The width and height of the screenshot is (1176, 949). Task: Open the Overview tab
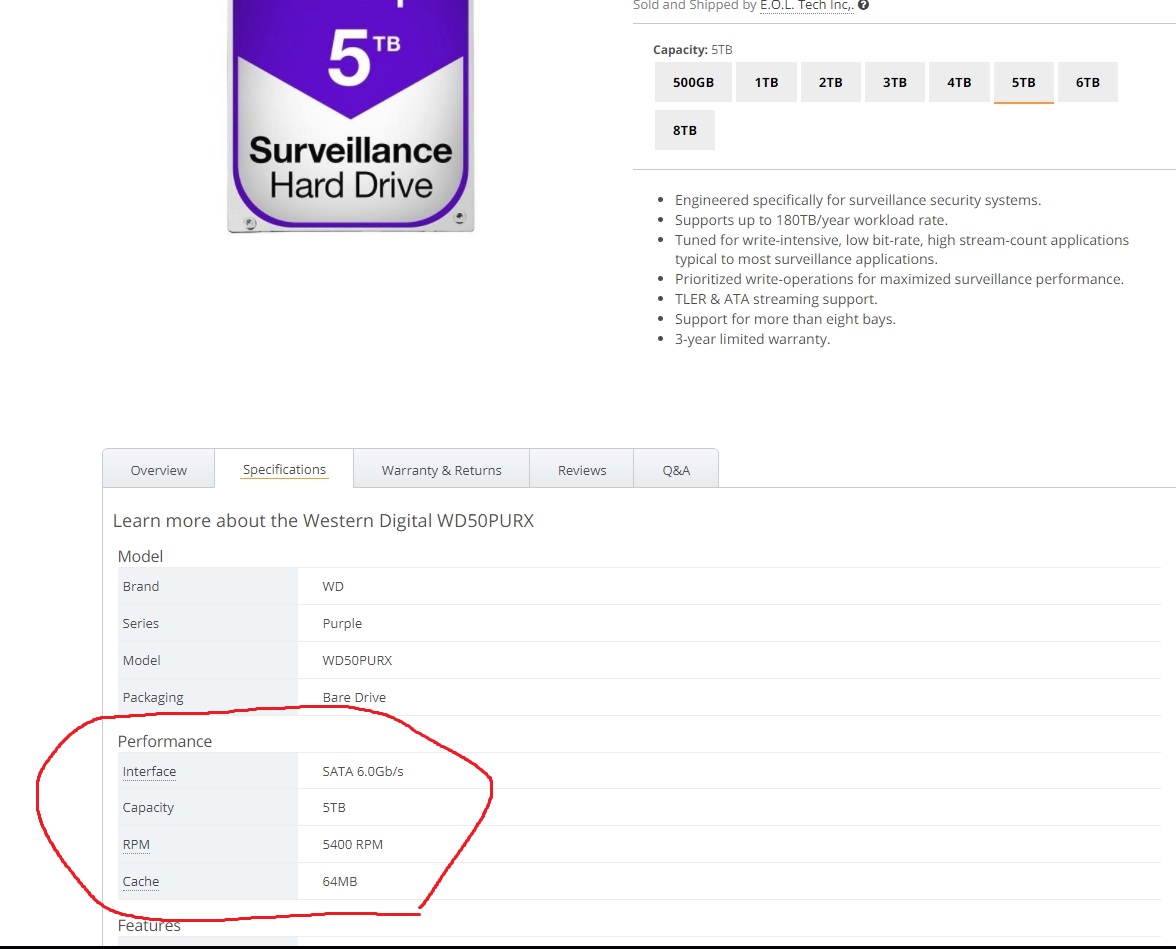[158, 470]
